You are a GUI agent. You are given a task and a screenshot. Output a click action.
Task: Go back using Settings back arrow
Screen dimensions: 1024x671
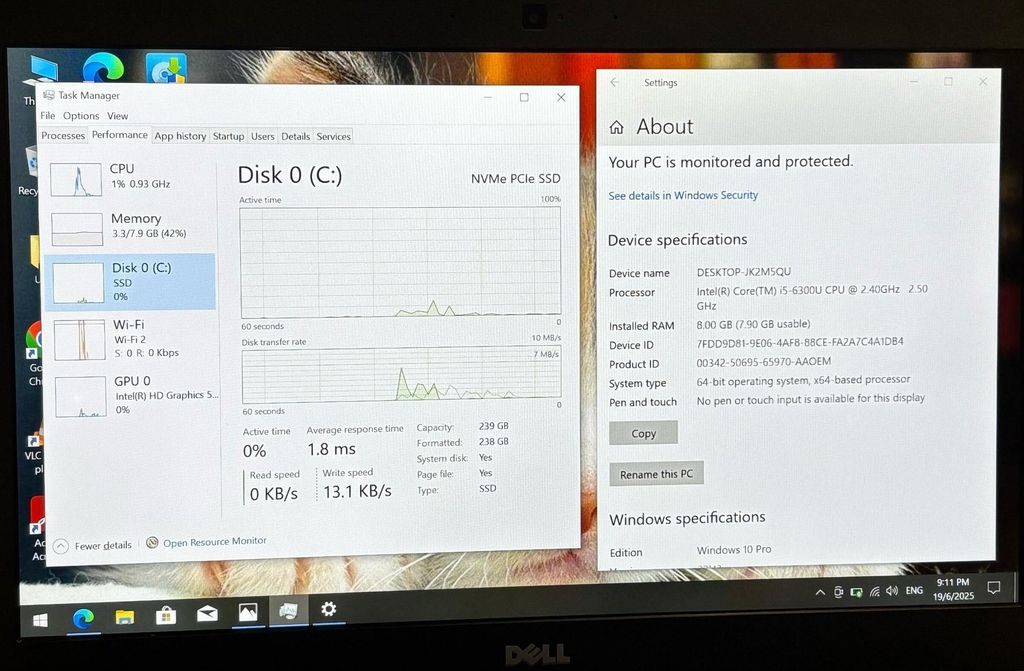(614, 83)
